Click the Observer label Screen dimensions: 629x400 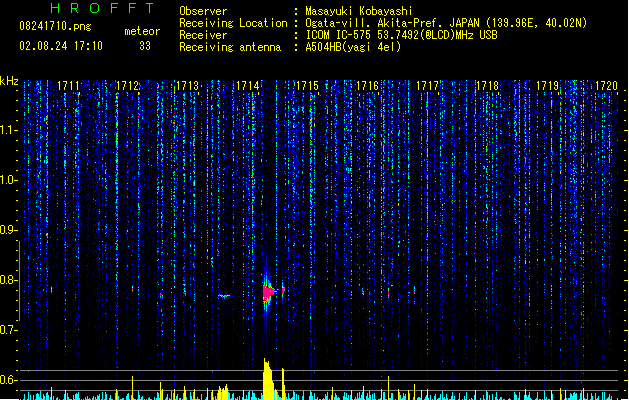[203, 11]
